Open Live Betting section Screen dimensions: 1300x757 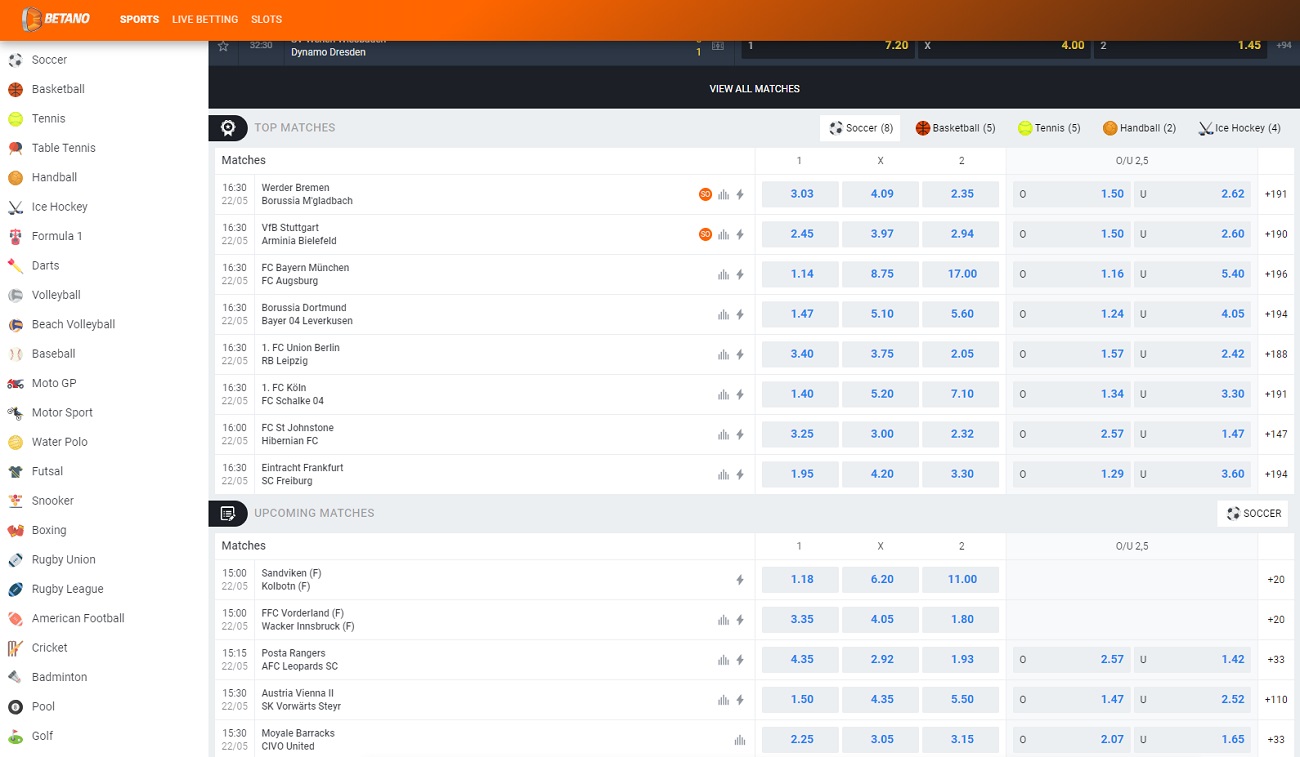205,19
